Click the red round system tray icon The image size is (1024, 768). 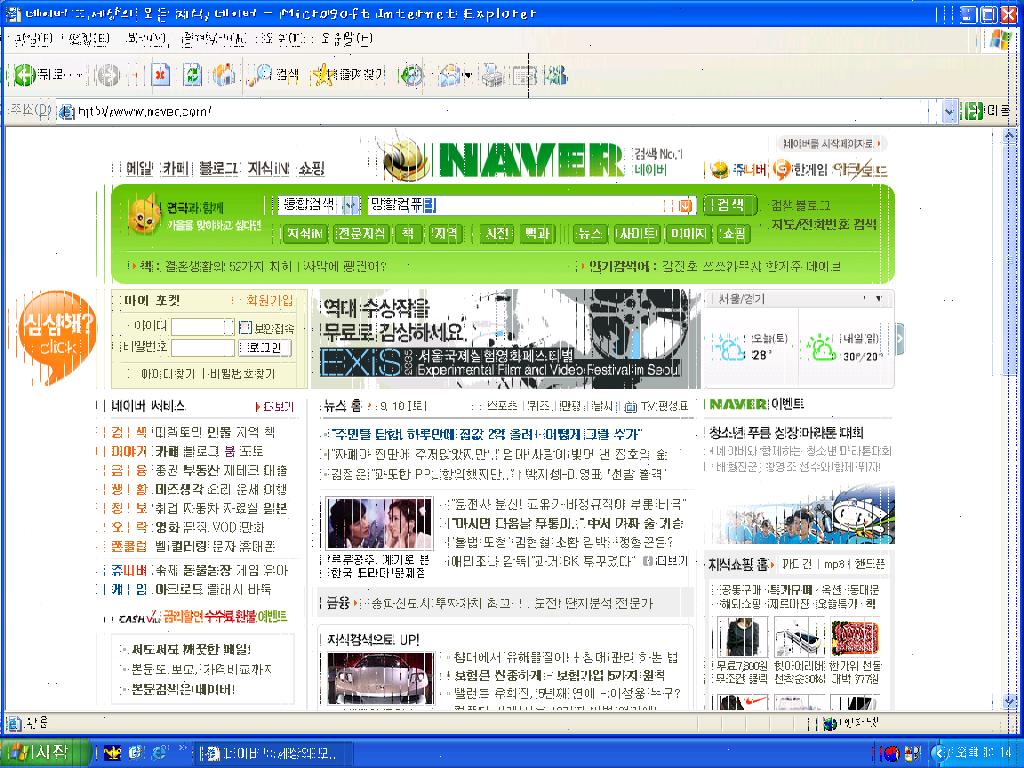(891, 753)
